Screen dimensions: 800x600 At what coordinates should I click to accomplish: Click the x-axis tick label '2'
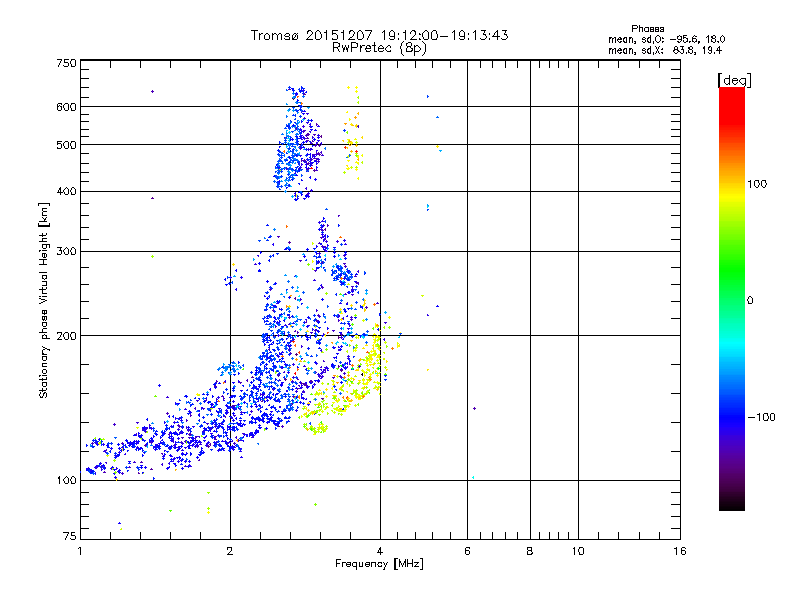230,551
